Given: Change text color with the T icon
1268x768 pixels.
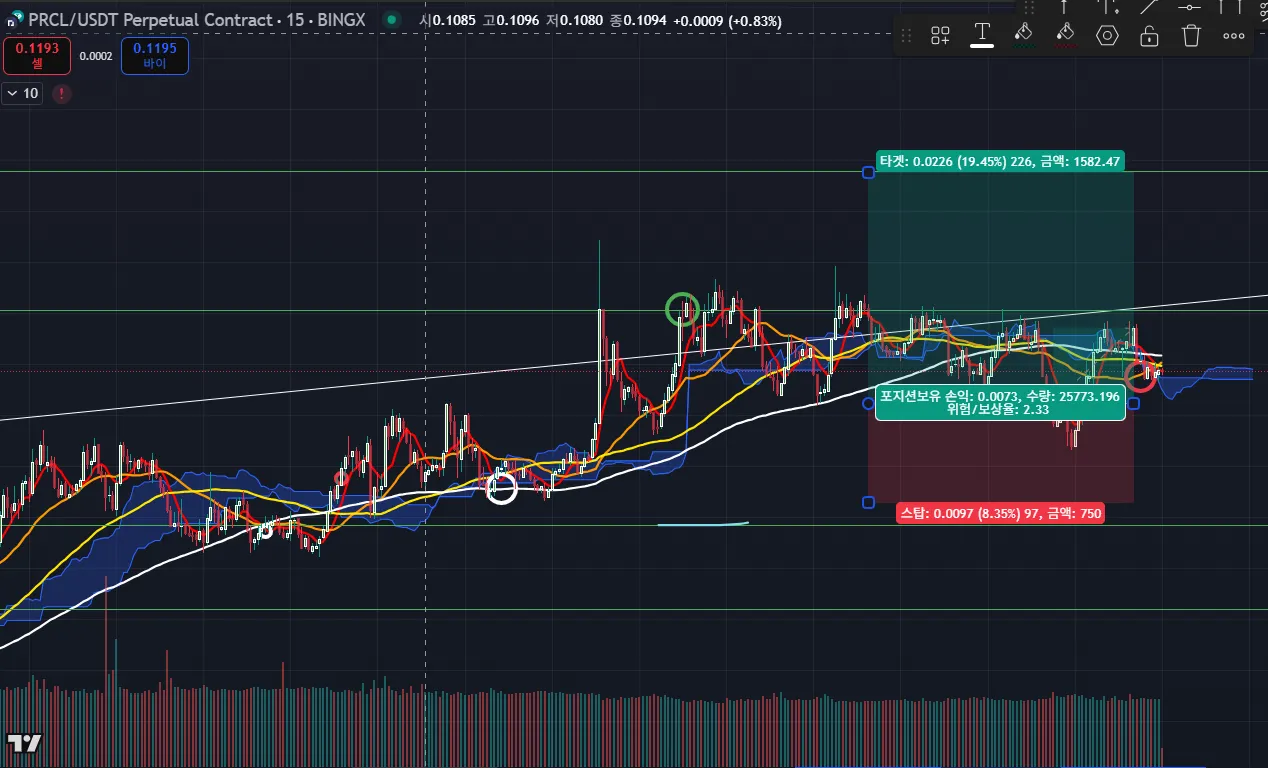Looking at the screenshot, I should (x=982, y=35).
